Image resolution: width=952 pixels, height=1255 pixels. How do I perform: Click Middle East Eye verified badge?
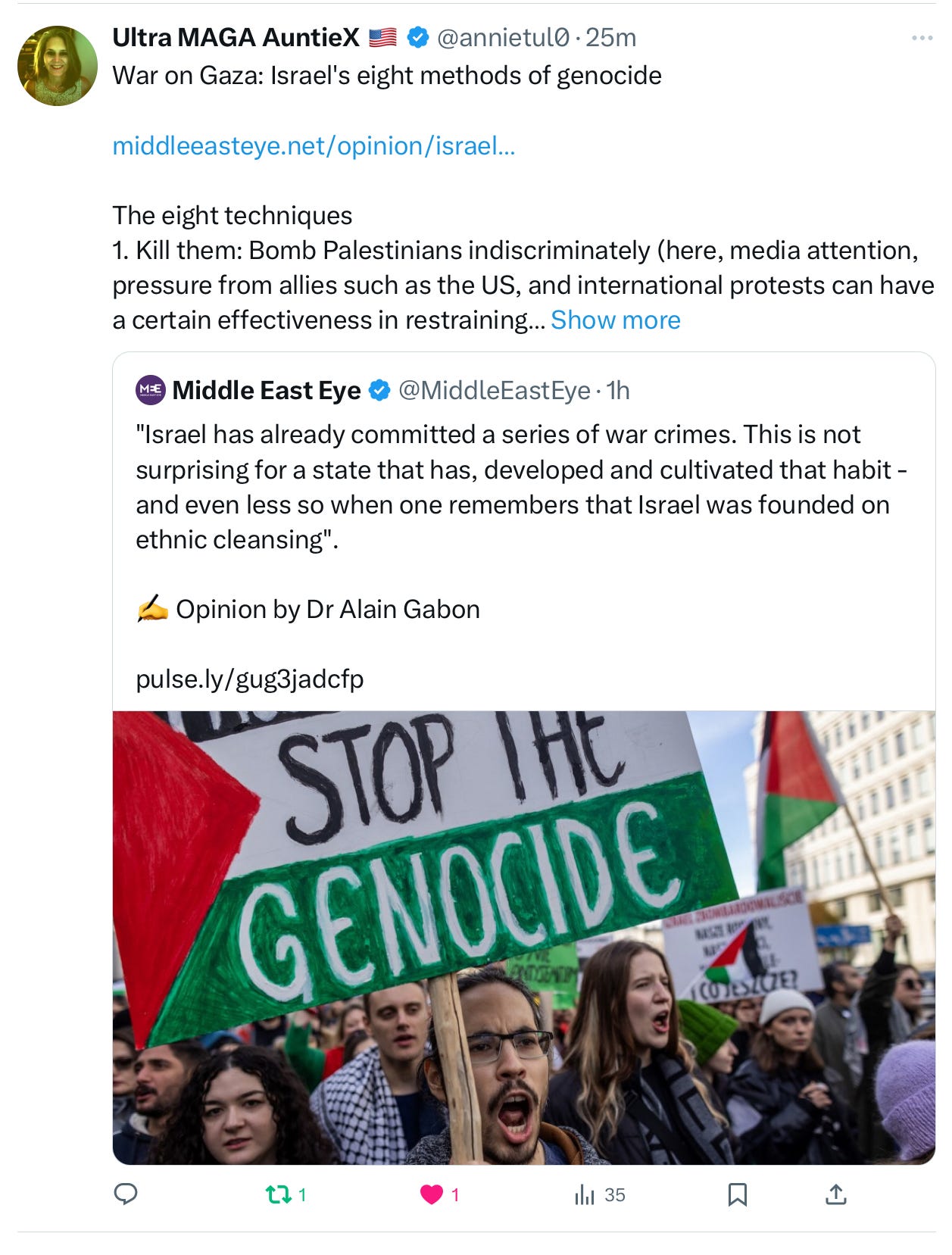379,390
